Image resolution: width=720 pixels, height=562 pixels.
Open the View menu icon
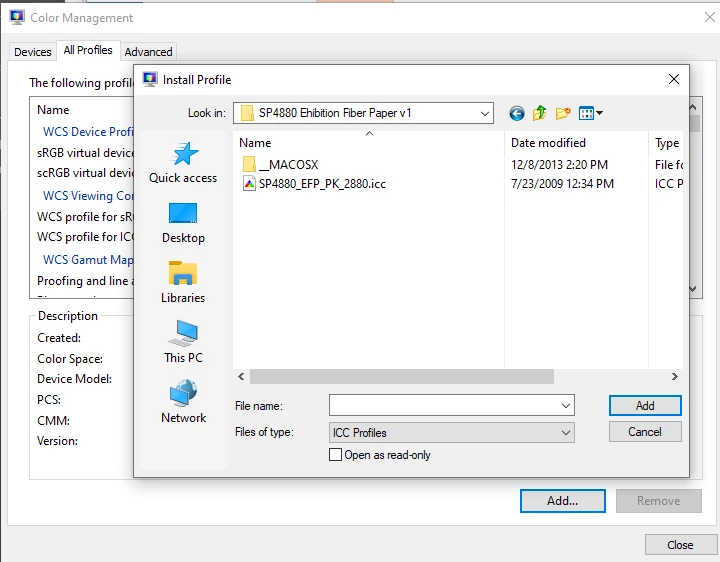[x=591, y=113]
